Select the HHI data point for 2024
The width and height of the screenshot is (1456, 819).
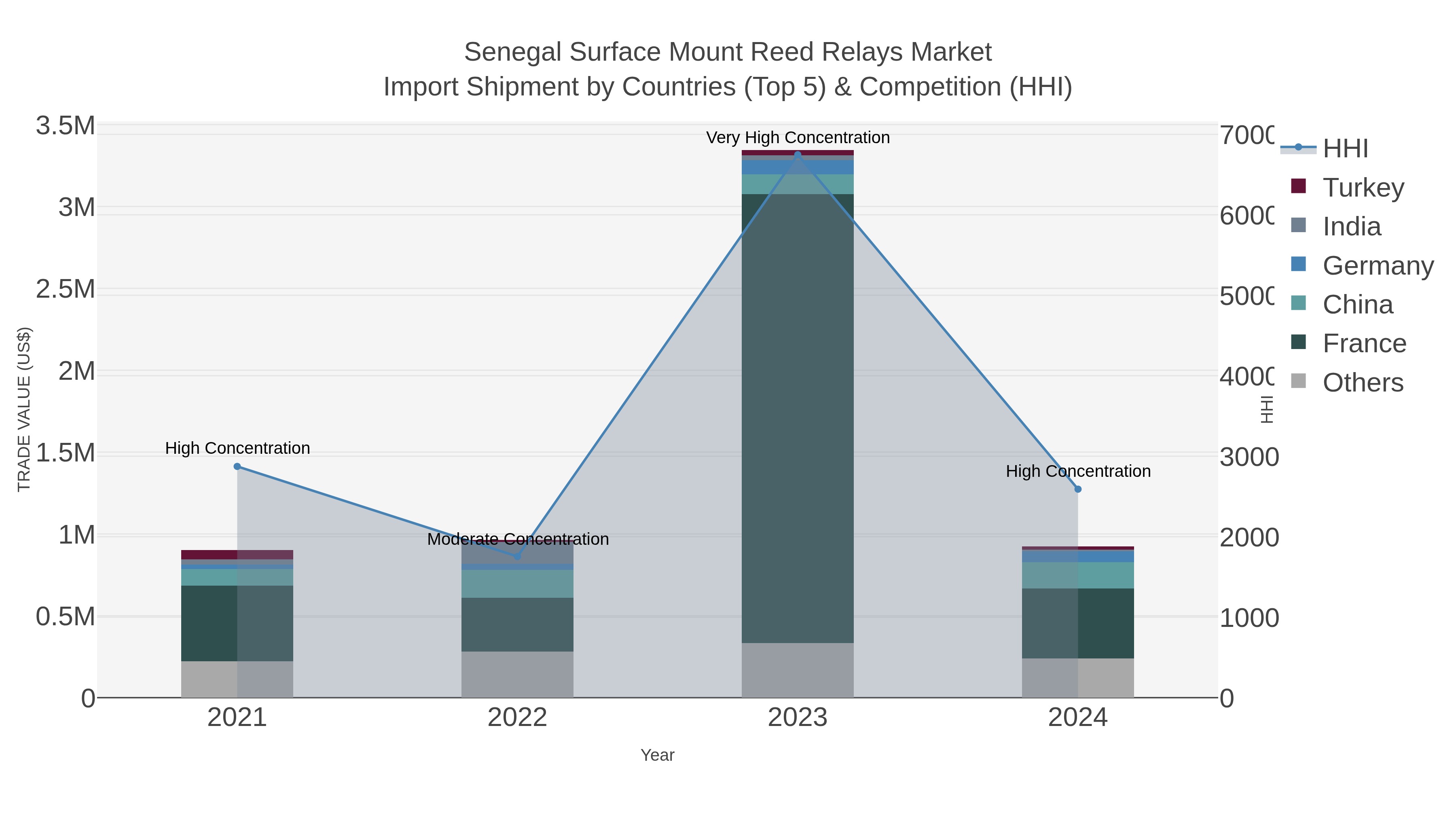point(1078,489)
